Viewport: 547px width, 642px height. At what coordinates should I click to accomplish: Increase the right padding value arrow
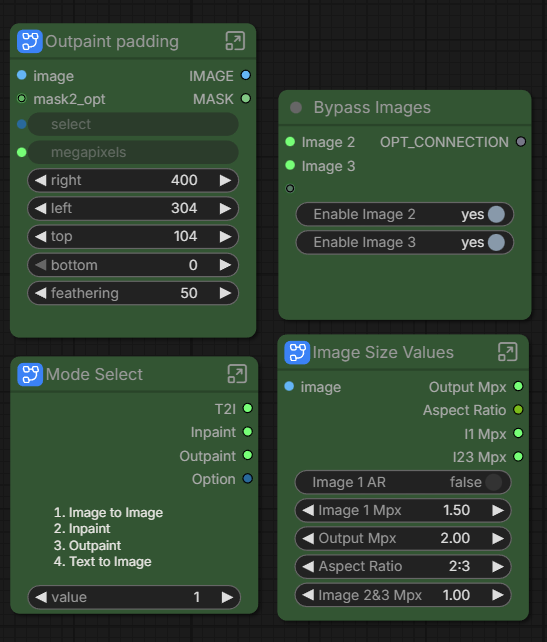coord(225,180)
